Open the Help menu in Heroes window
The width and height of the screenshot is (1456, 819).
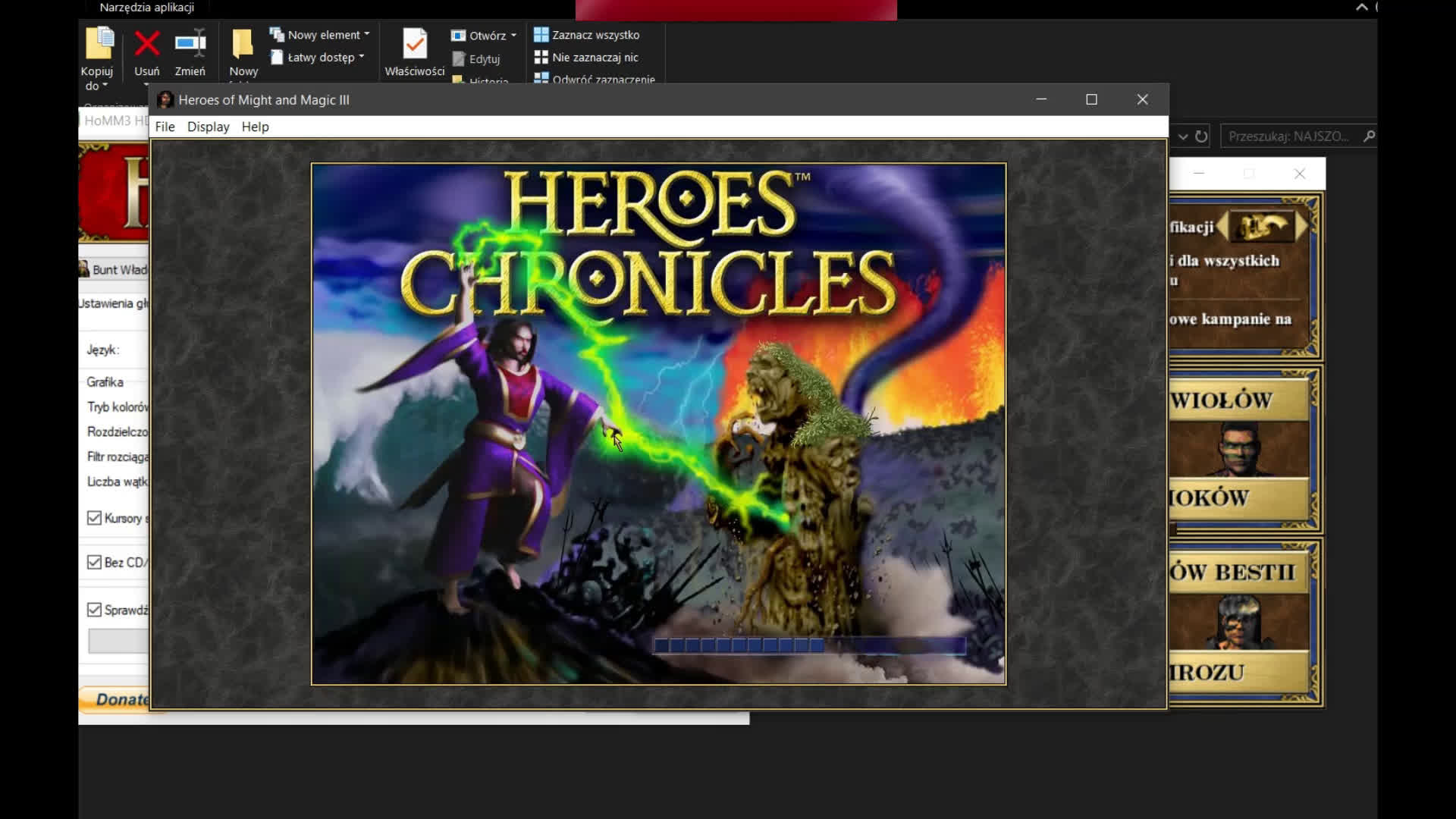(255, 127)
